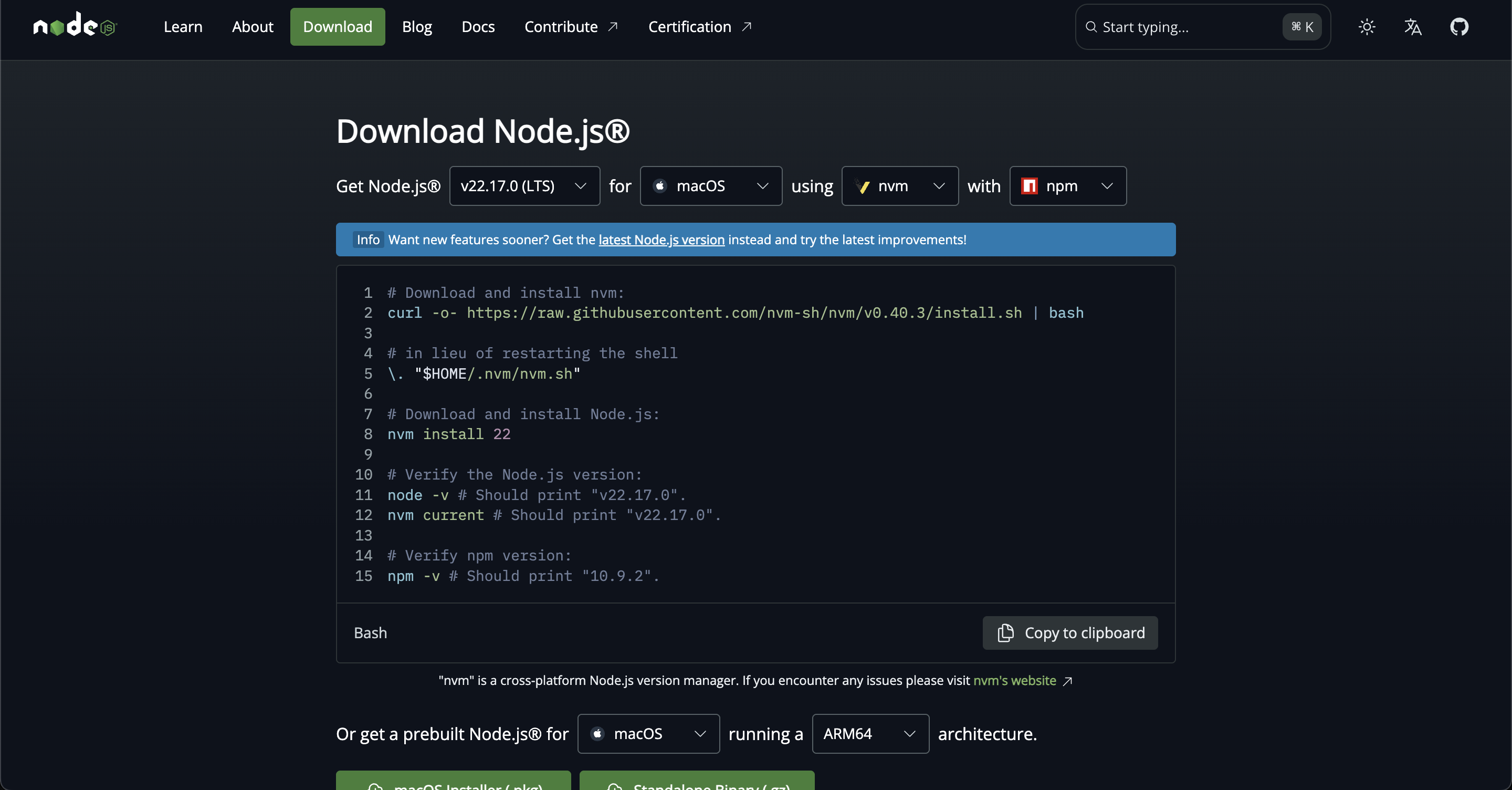Open the Docs section
The image size is (1512, 790).
[x=478, y=26]
